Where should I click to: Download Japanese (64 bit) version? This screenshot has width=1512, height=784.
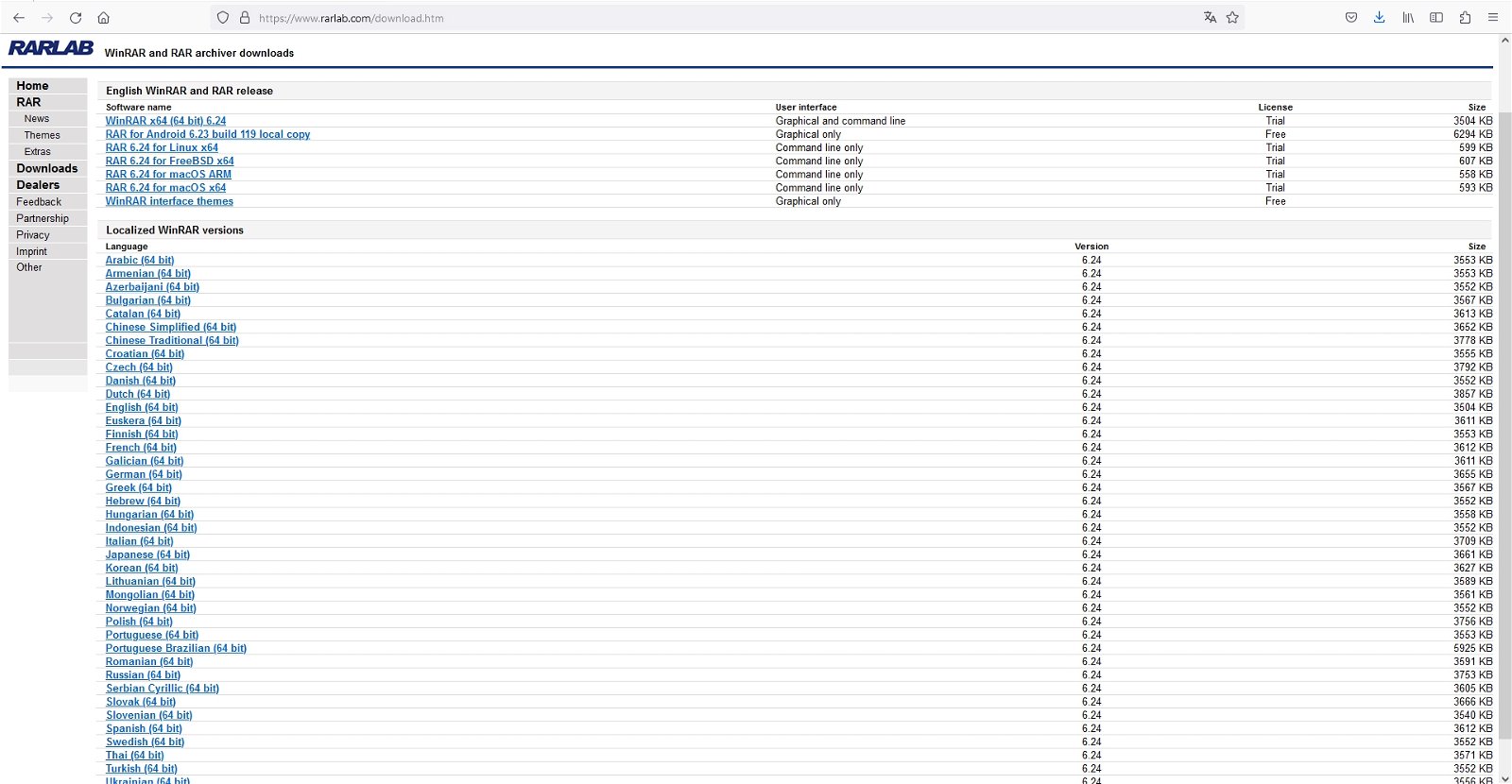click(x=147, y=554)
